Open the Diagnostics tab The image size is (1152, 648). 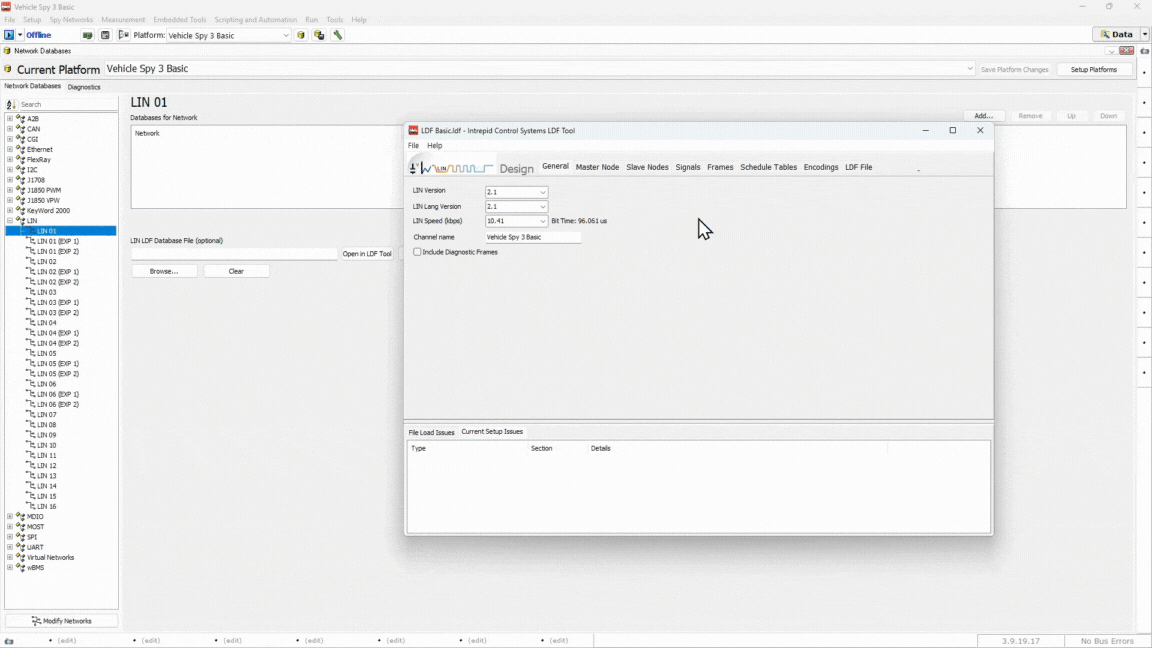pyautogui.click(x=84, y=87)
